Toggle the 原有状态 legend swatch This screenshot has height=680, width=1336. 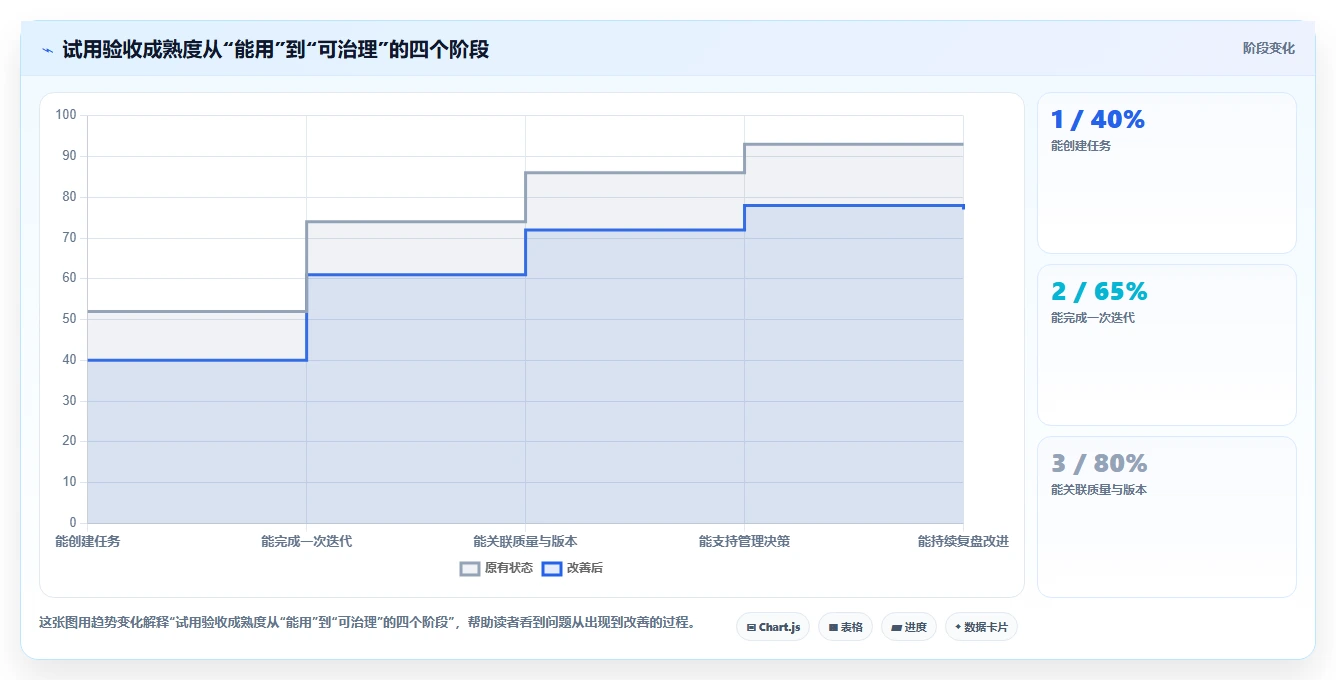470,568
